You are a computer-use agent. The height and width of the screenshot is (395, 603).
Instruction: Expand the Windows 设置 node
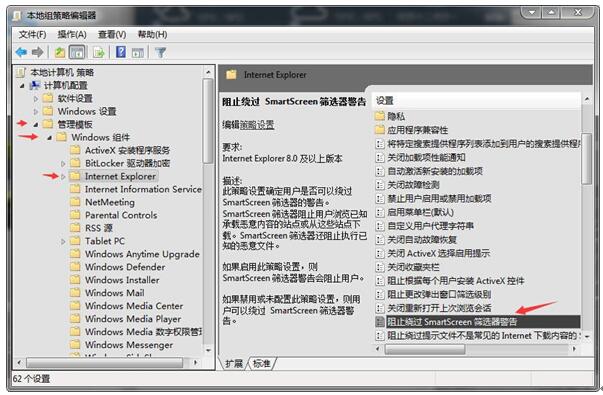(x=36, y=112)
